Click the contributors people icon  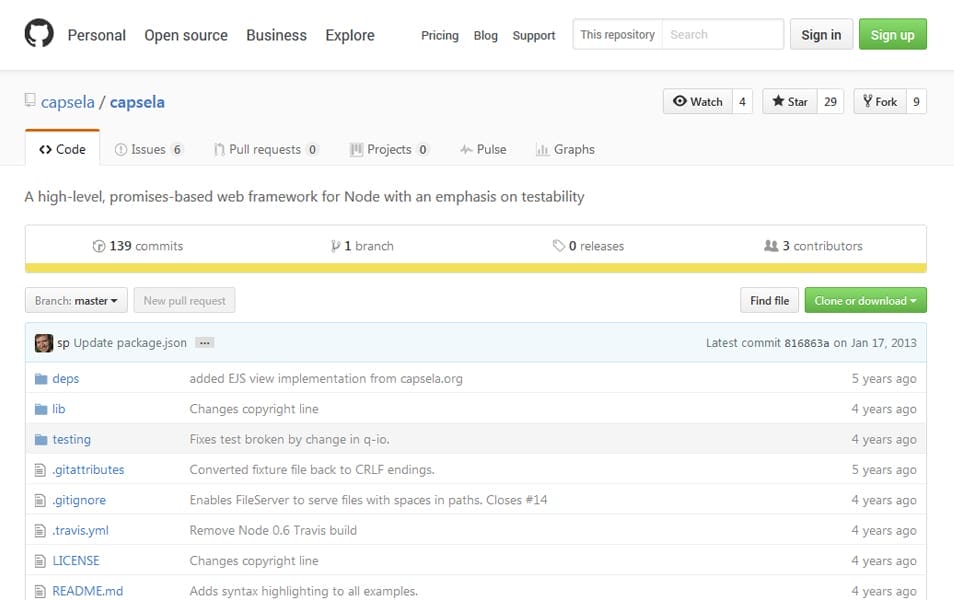[770, 246]
